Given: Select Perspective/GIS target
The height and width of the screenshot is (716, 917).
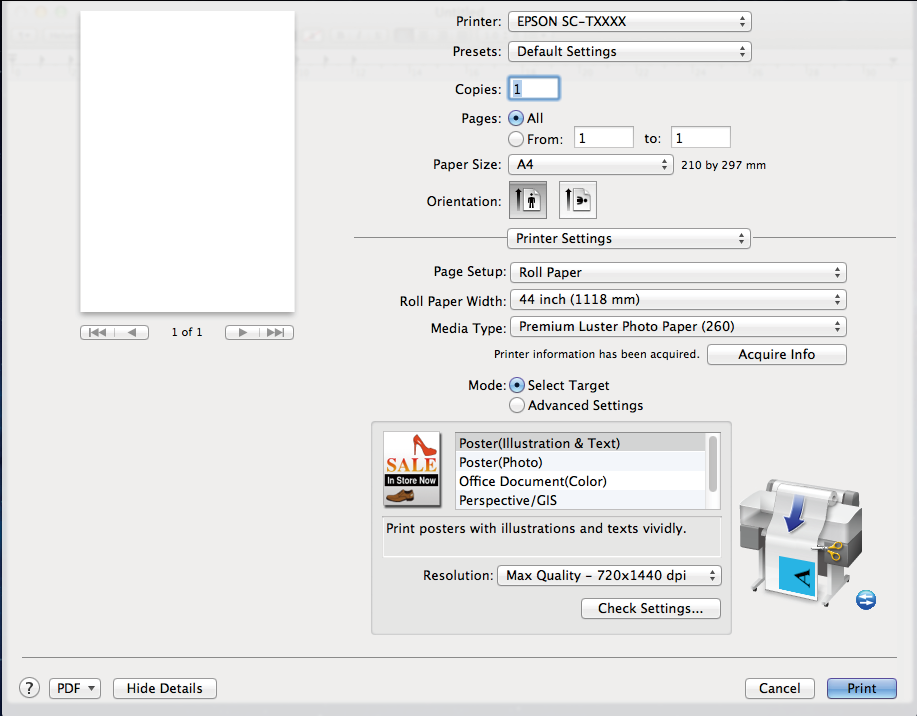Looking at the screenshot, I should (581, 500).
